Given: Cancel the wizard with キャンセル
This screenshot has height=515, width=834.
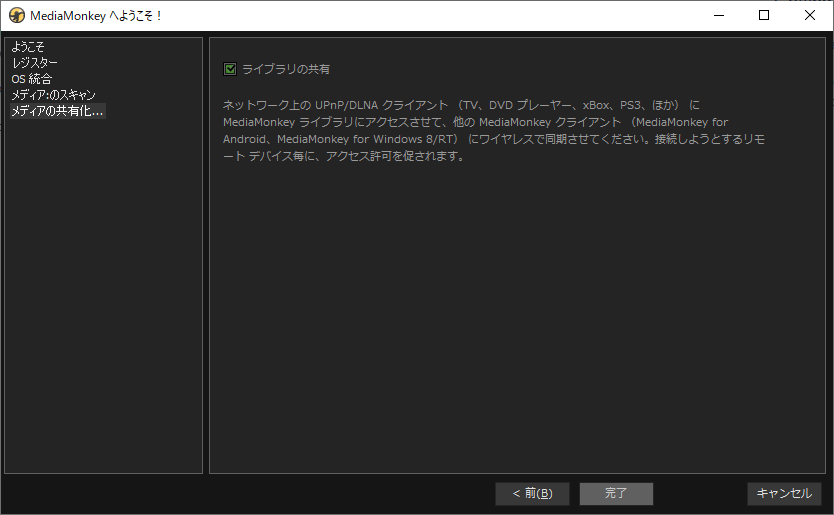Looking at the screenshot, I should tap(784, 494).
